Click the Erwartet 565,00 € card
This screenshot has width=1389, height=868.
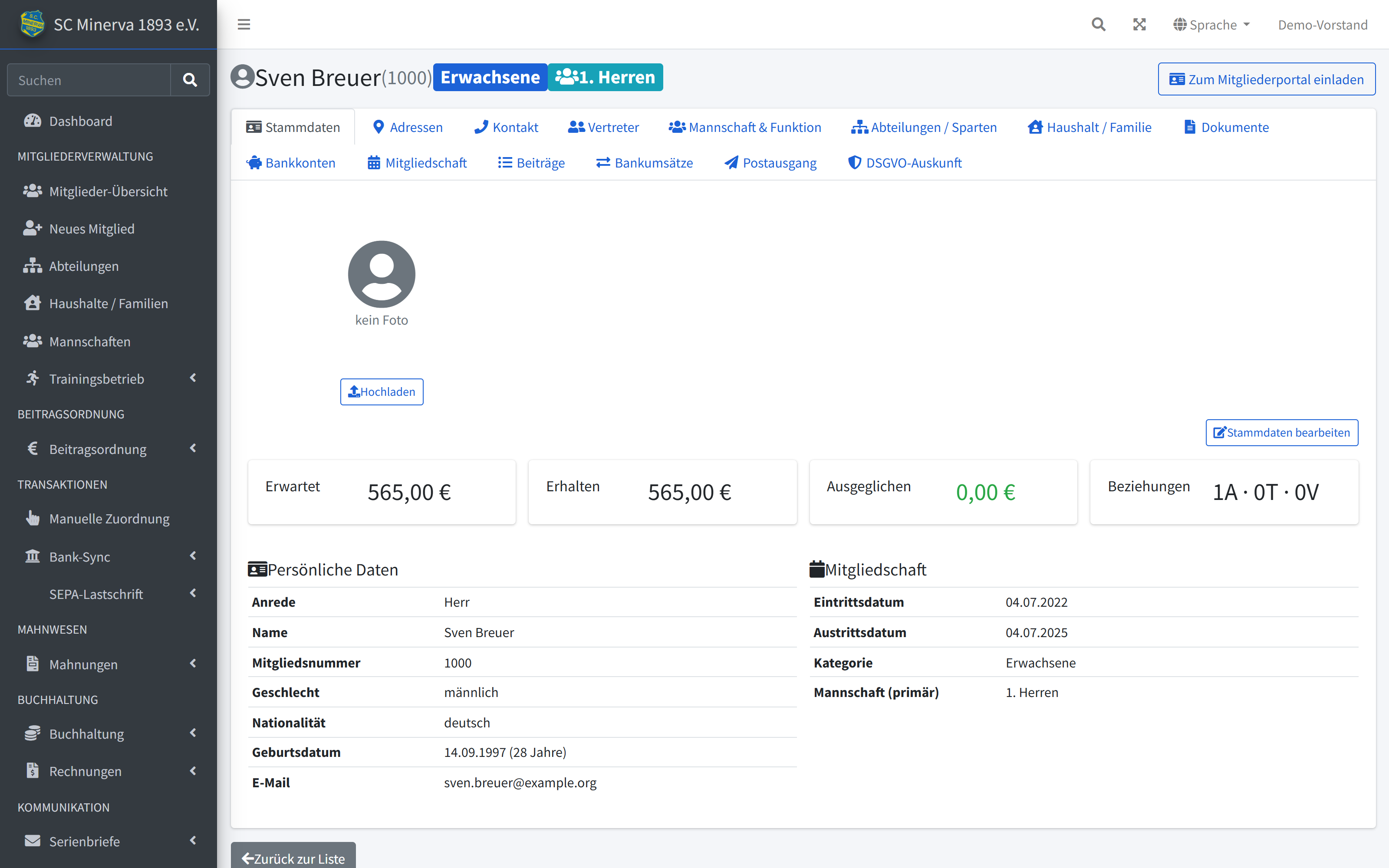pyautogui.click(x=382, y=492)
